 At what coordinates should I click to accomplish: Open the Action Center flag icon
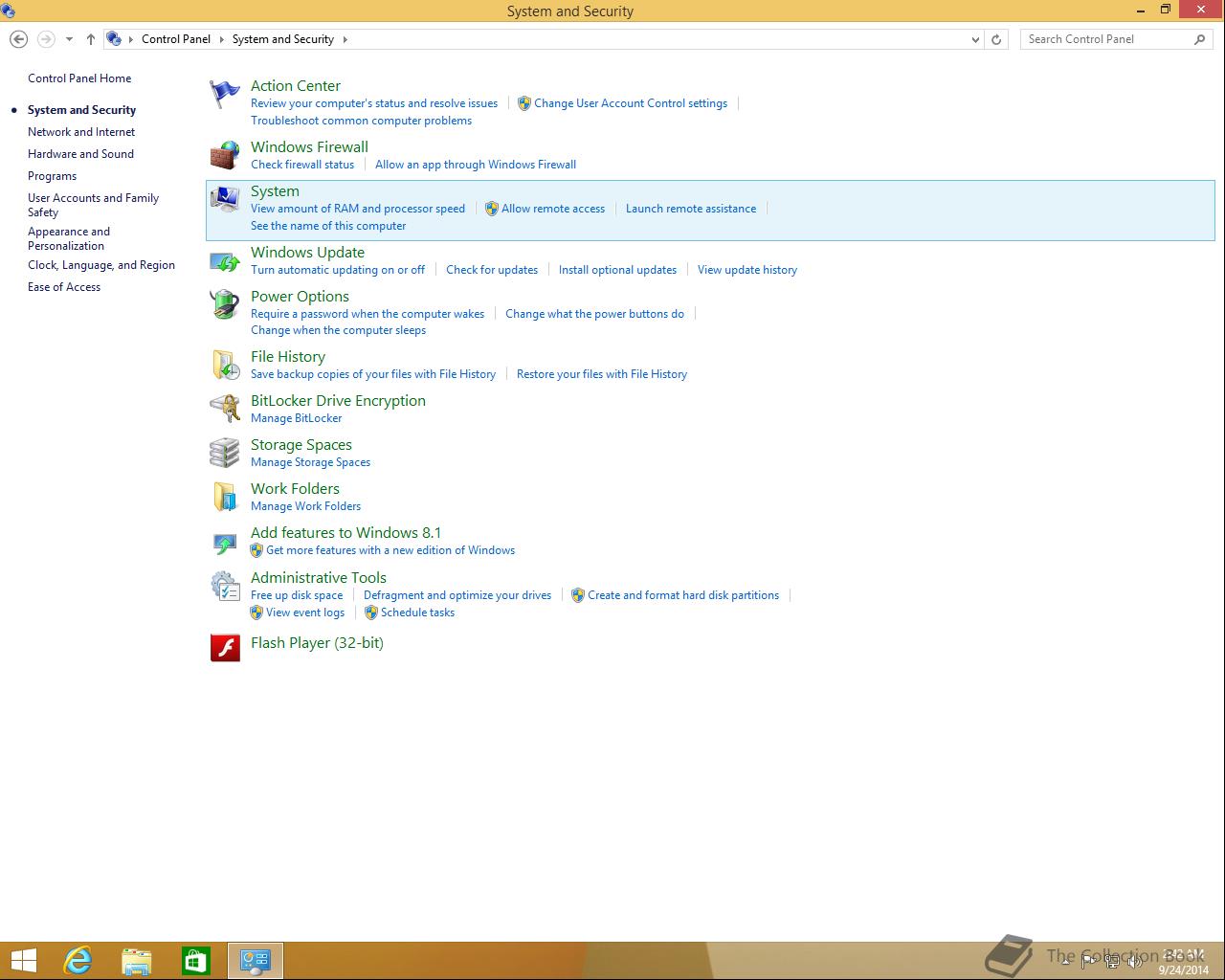(x=225, y=94)
